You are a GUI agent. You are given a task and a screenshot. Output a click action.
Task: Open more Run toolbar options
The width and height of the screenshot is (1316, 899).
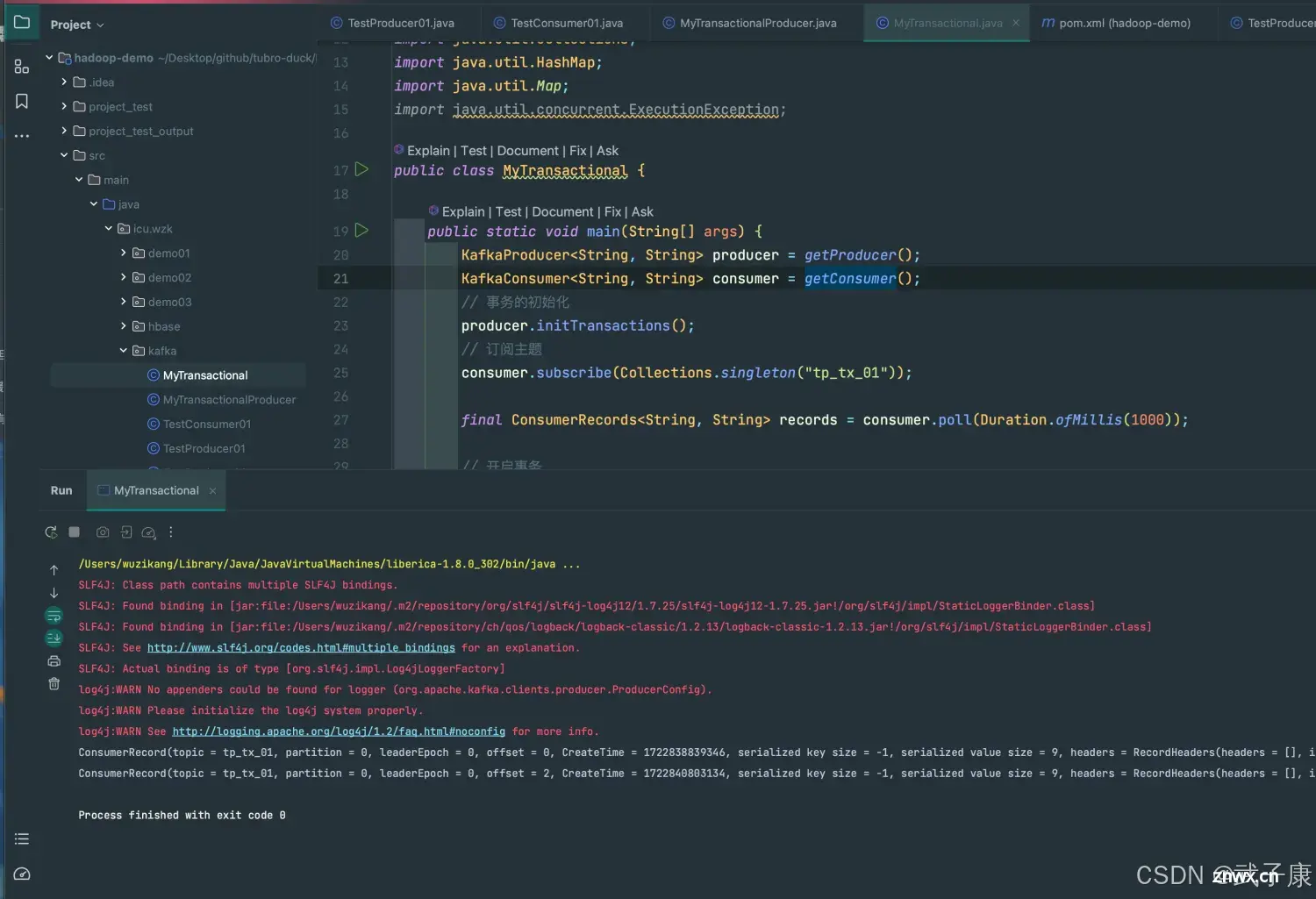coord(171,532)
